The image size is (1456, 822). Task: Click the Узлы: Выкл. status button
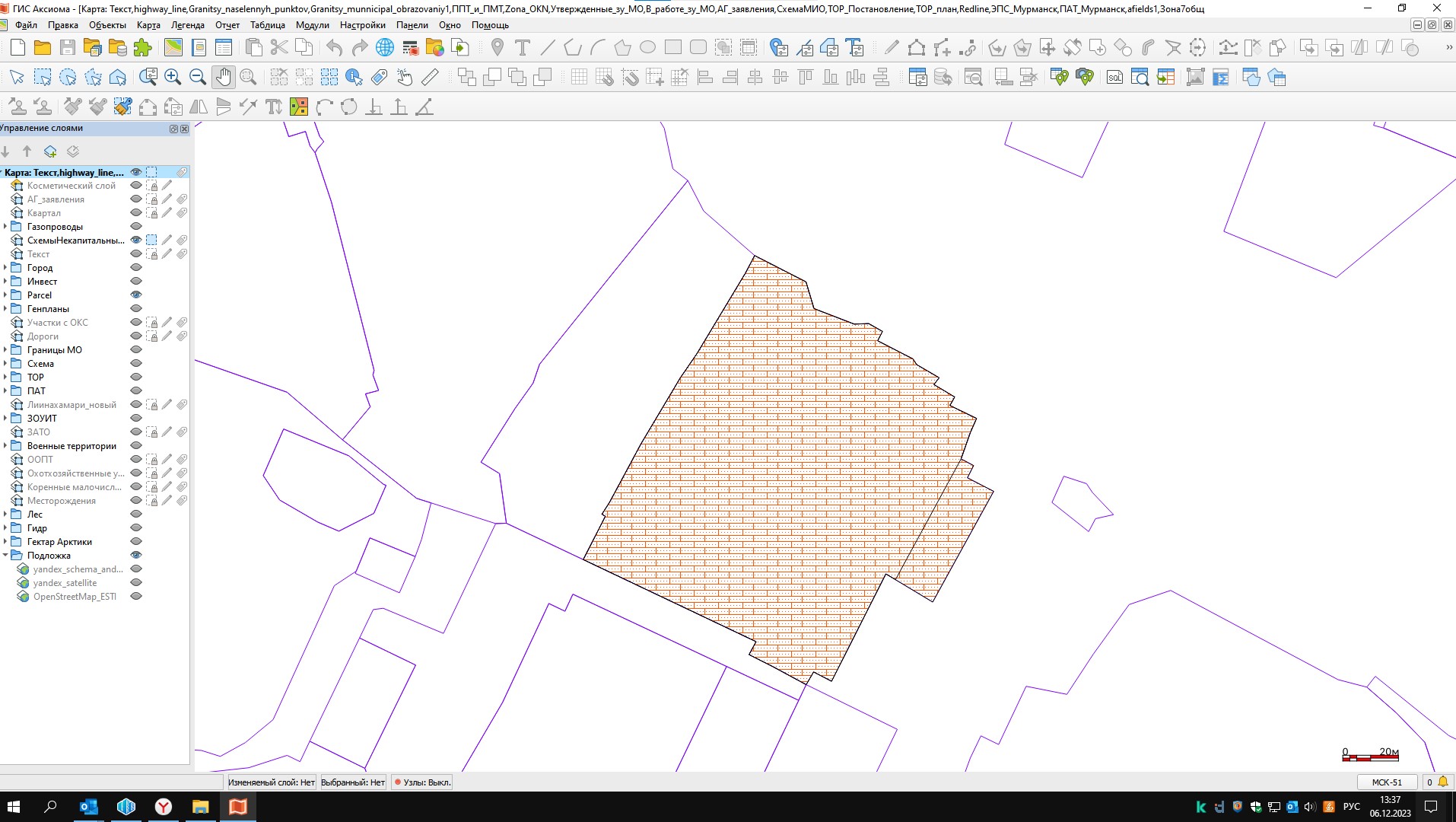(423, 782)
